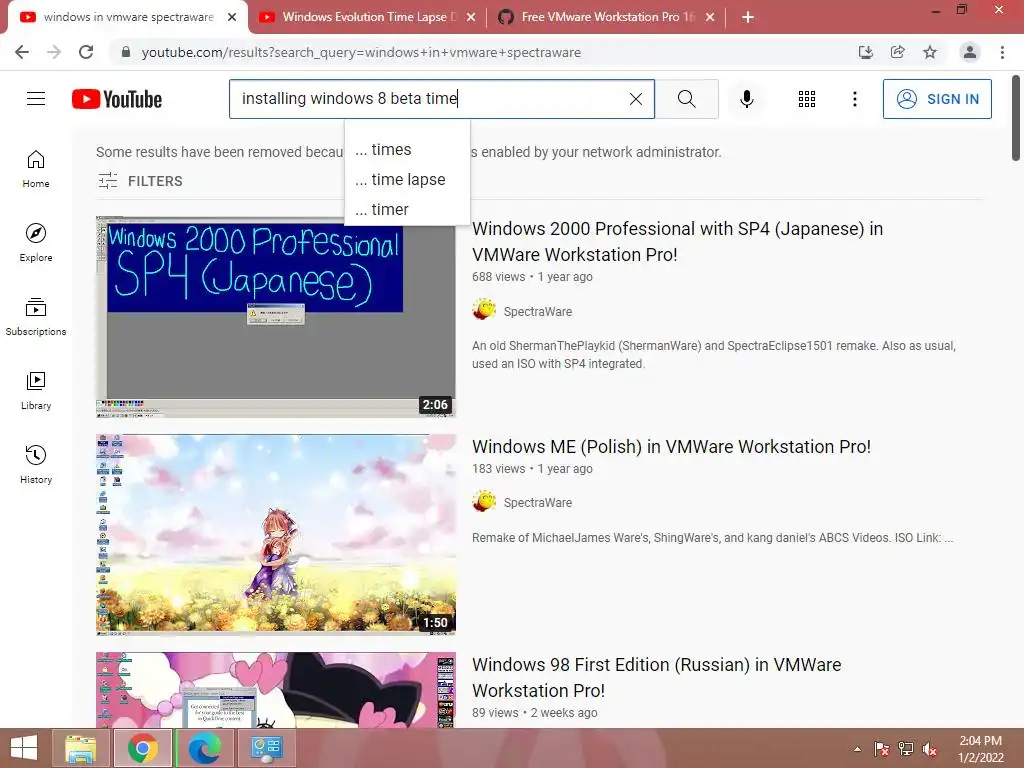Click the network tray icon
Image resolution: width=1024 pixels, height=768 pixels.
coord(905,749)
